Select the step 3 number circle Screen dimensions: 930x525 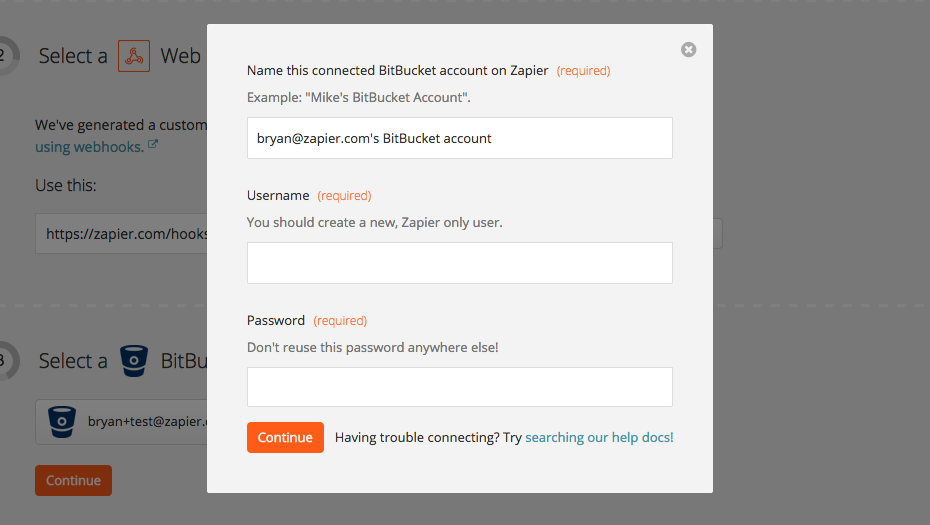click(6, 361)
